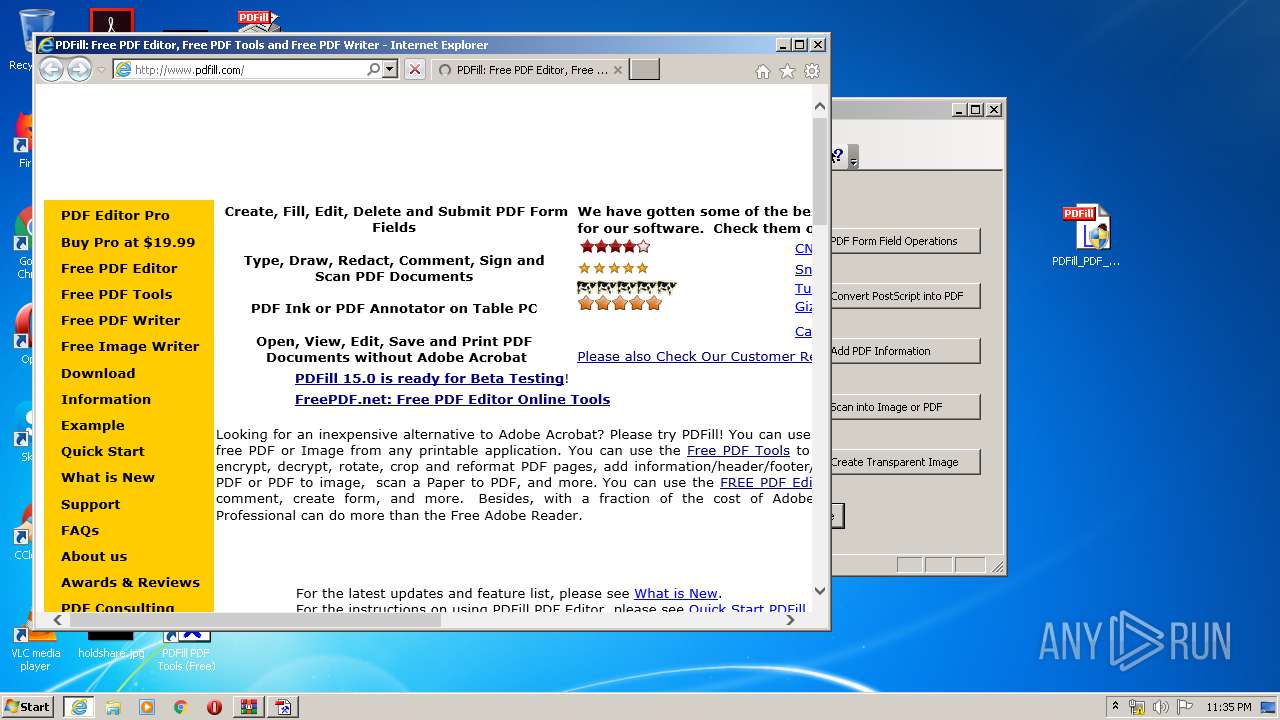This screenshot has height=720, width=1280.
Task: Click Scan into Image or PDF button
Action: [x=904, y=407]
